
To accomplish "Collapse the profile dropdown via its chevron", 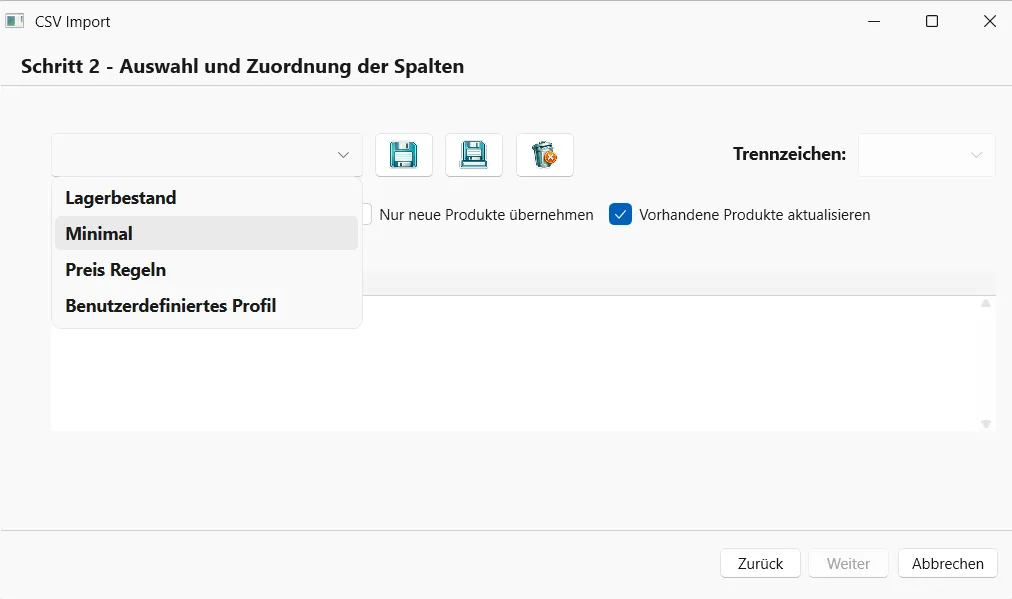I will pyautogui.click(x=343, y=155).
